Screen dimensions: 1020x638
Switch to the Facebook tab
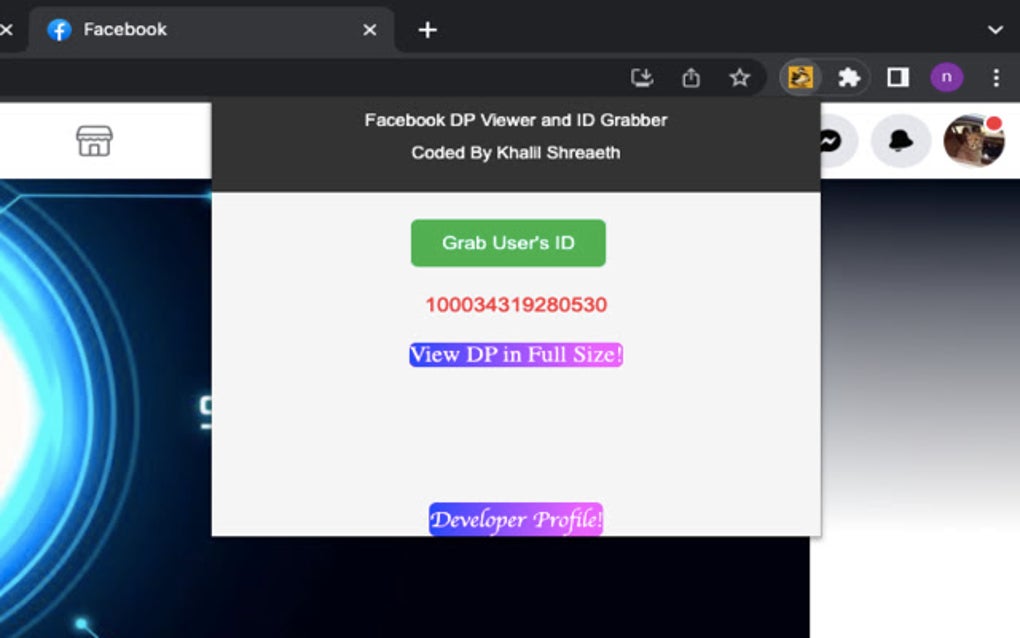211,29
